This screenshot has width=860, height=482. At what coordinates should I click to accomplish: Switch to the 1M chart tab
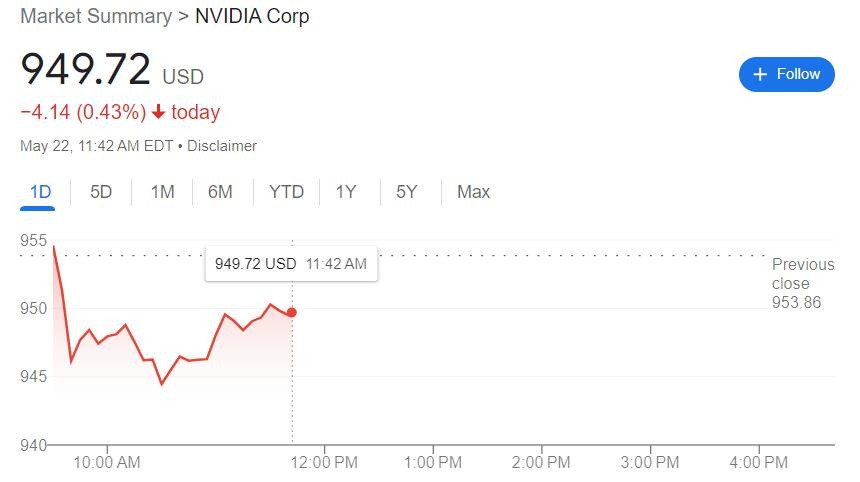point(162,192)
